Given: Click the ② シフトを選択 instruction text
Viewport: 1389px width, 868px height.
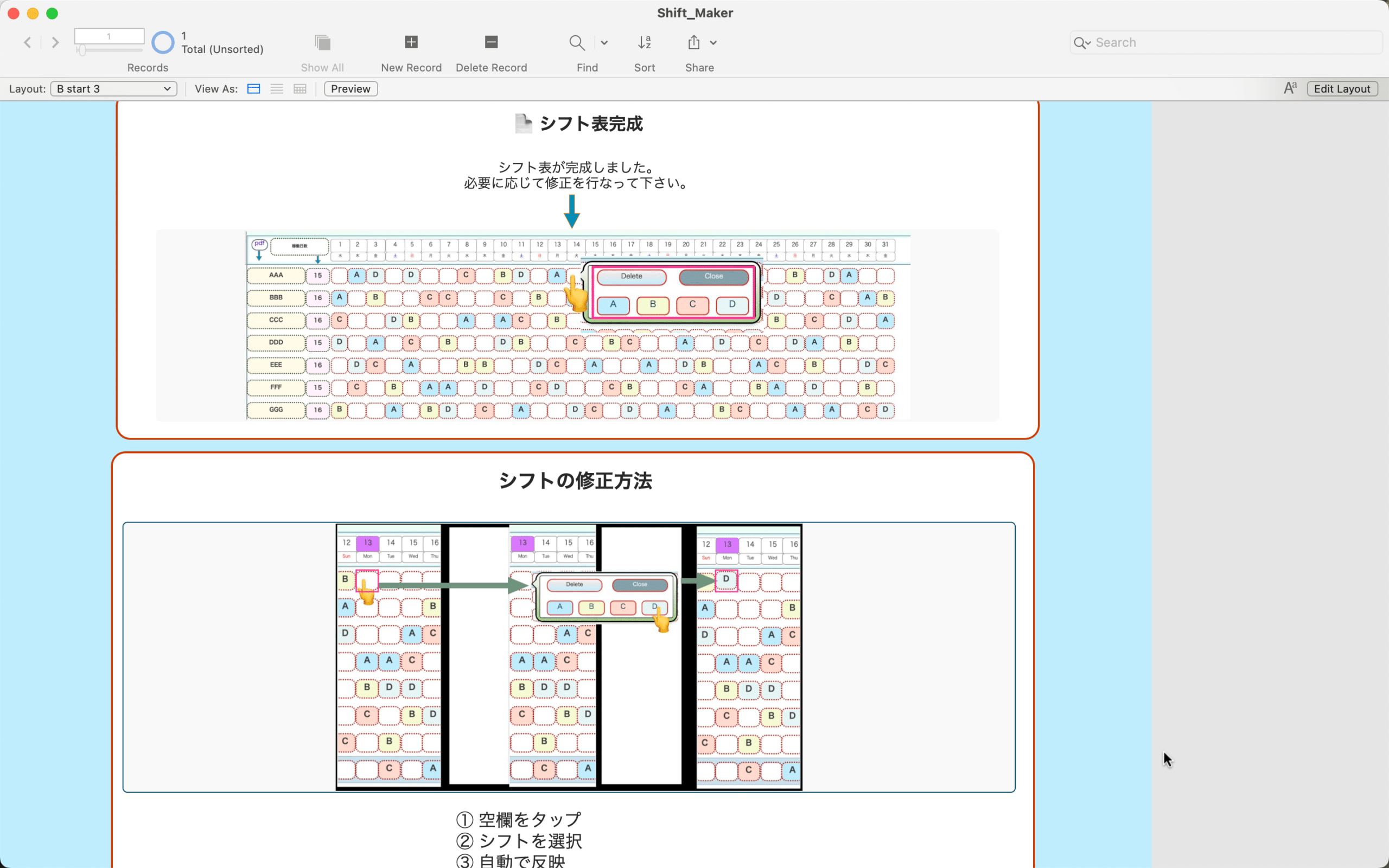Looking at the screenshot, I should (x=518, y=841).
